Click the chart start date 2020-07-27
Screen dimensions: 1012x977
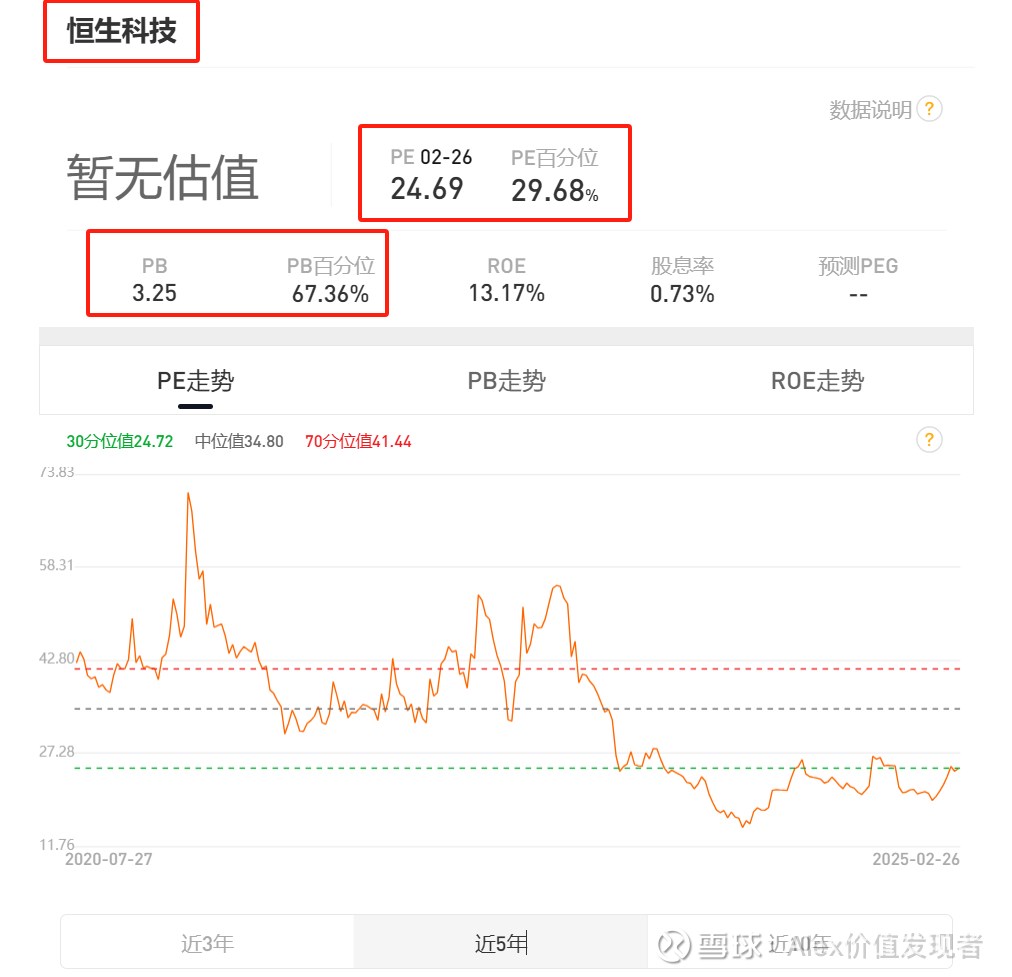[x=109, y=859]
